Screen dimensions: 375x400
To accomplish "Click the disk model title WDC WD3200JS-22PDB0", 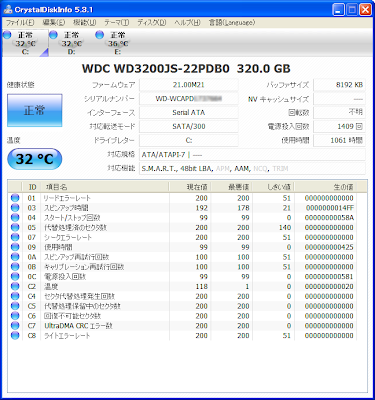I will coord(156,69).
